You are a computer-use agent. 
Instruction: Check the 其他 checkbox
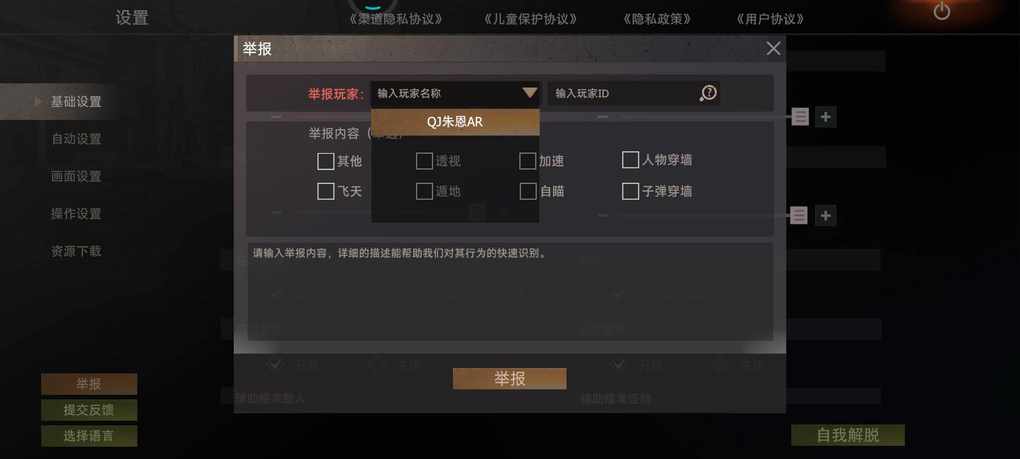point(325,161)
